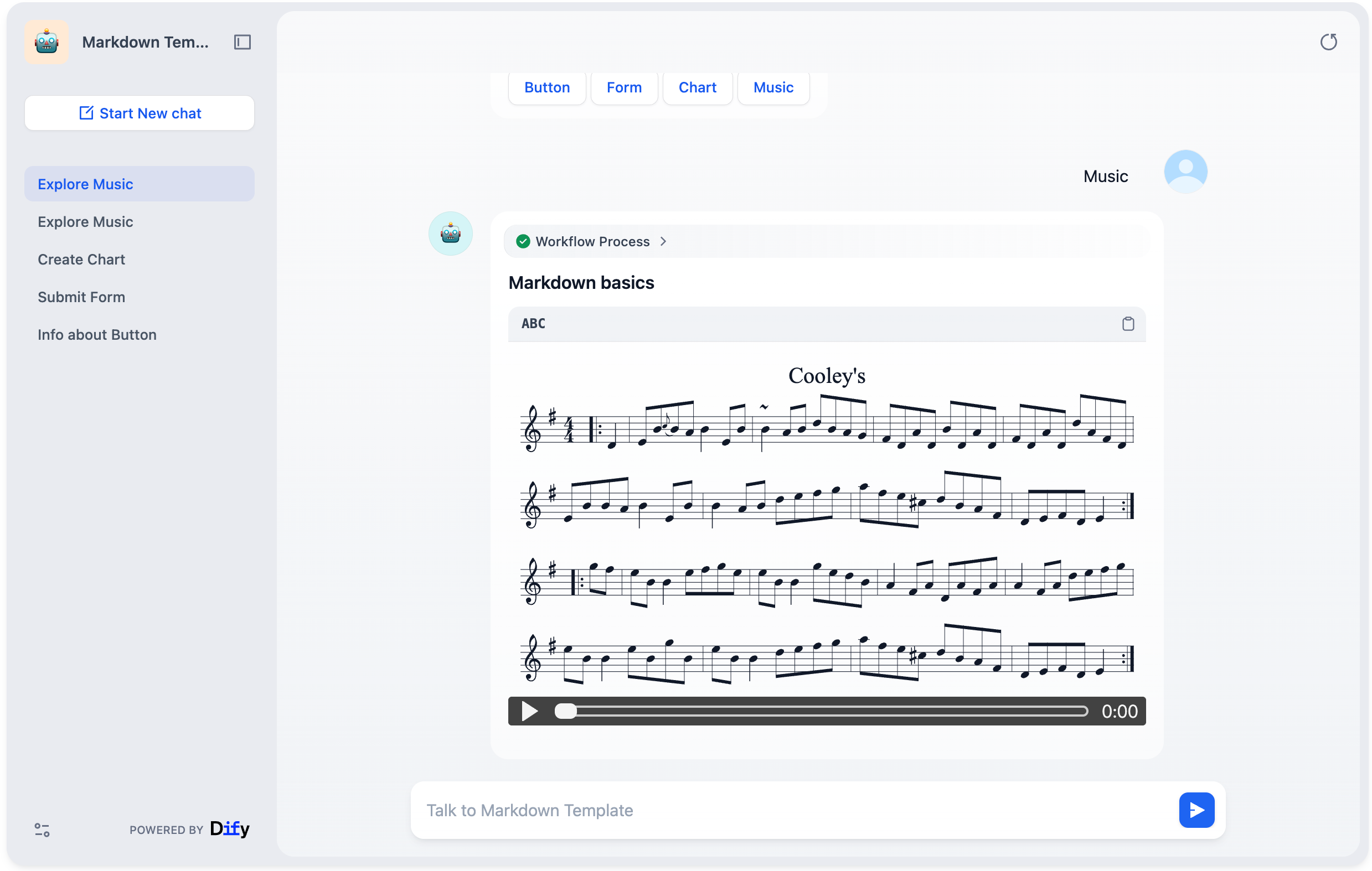Open the settings sliders icon
This screenshot has width=1372, height=871.
pos(42,829)
